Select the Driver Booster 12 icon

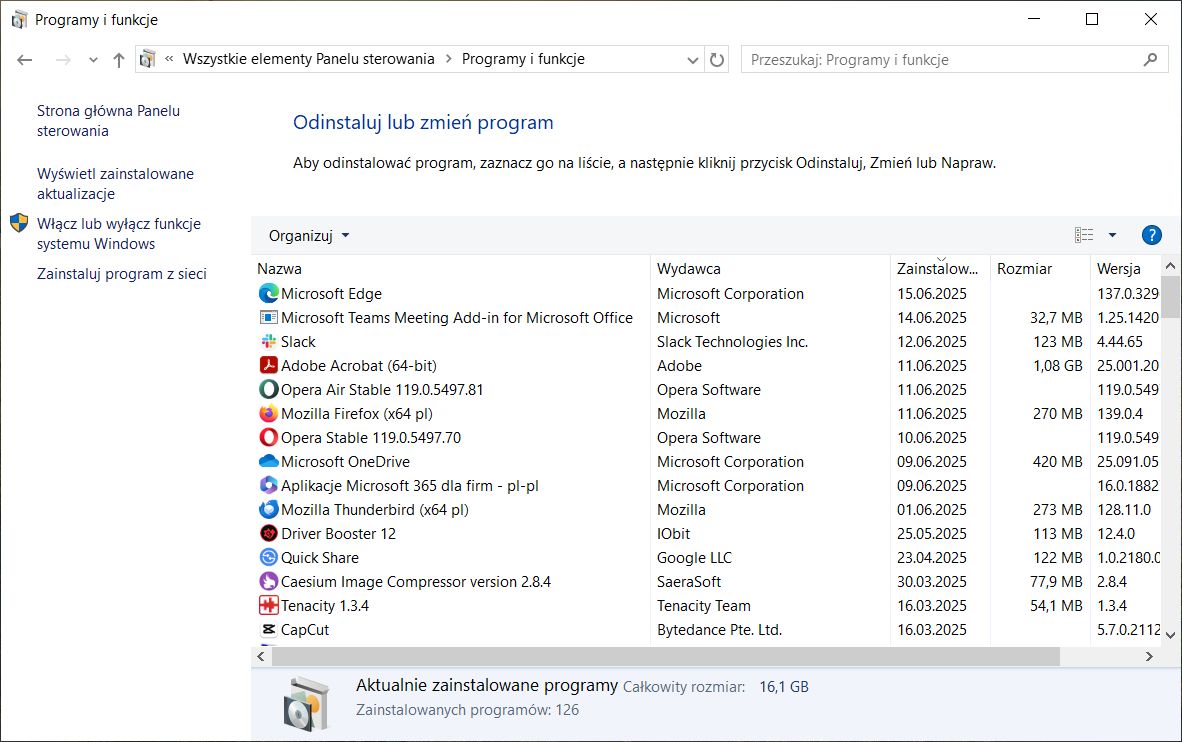pyautogui.click(x=268, y=533)
